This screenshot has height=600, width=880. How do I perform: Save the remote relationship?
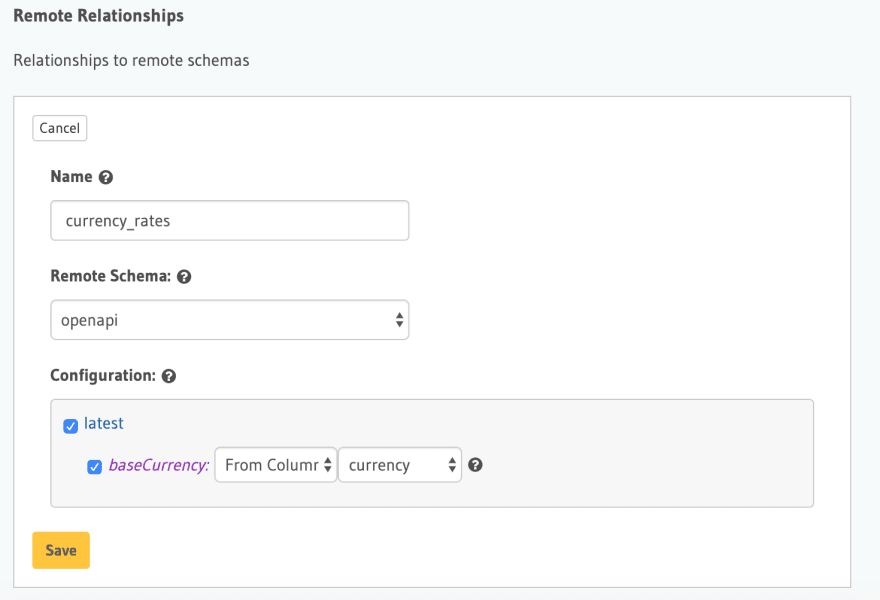61,550
